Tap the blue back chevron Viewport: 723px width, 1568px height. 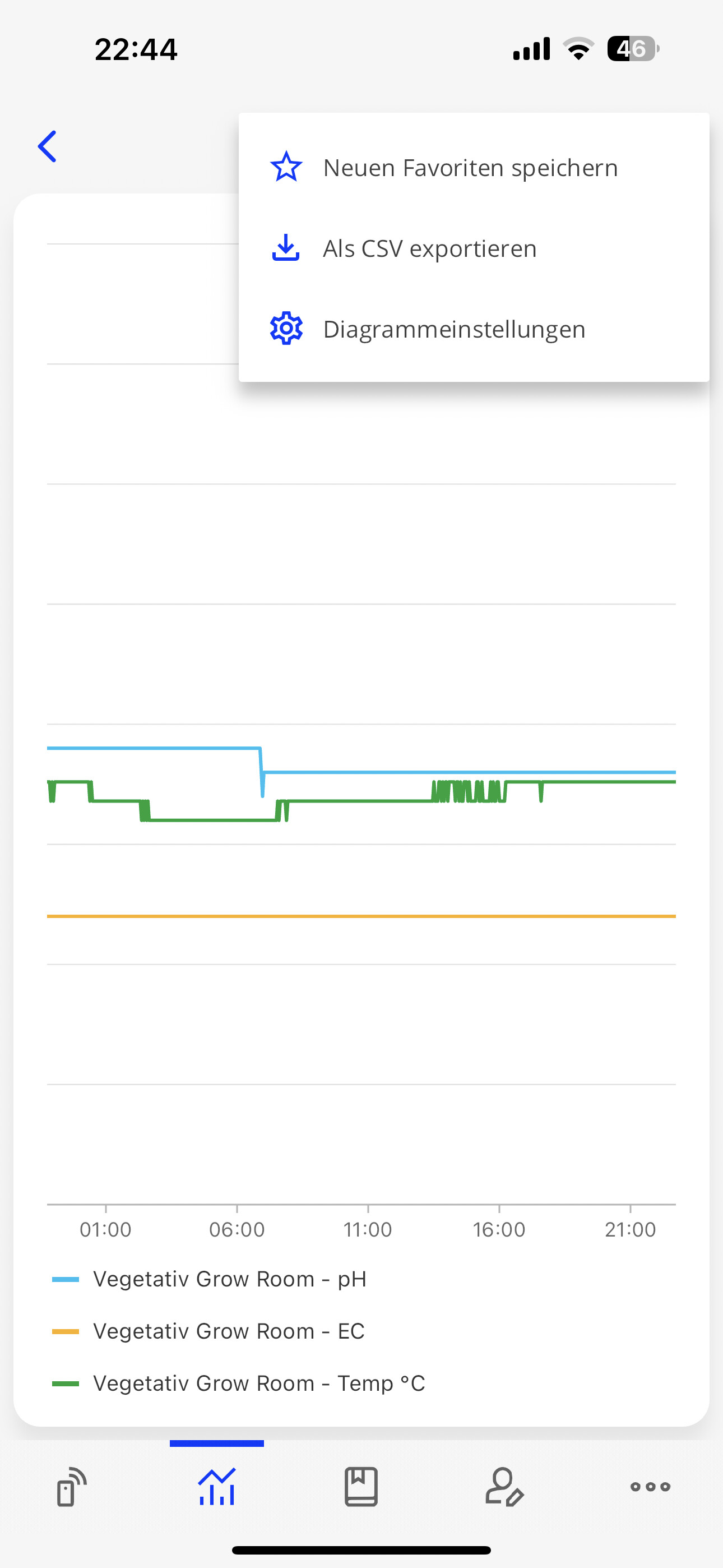tap(48, 147)
